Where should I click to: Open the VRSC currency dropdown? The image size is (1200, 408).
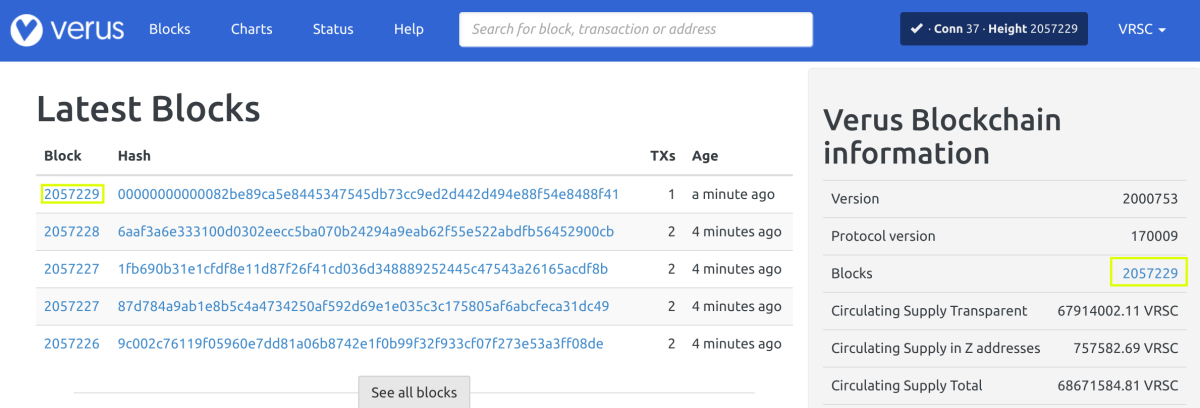[1142, 29]
